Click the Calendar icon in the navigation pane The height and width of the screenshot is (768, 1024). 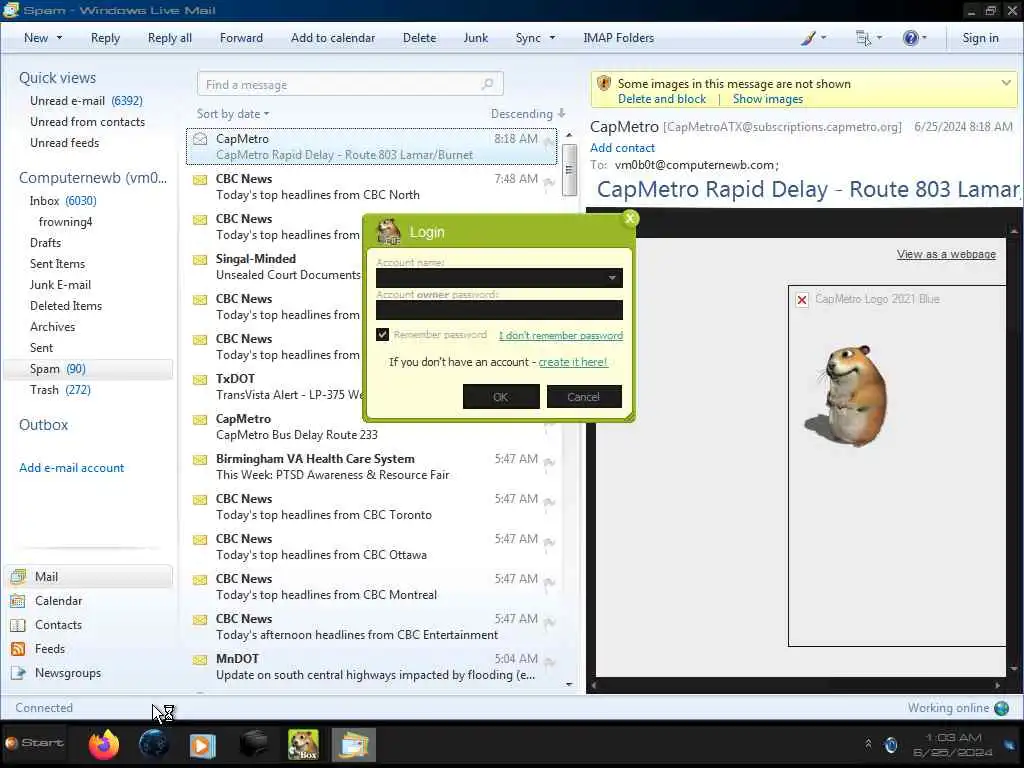(18, 601)
